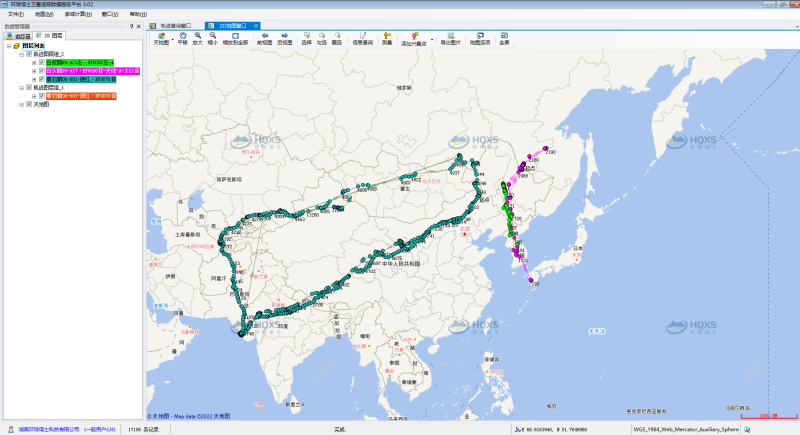This screenshot has height=435, width=800.
Task: Uncheck the magenta track layer checkbox
Action: [x=41, y=71]
